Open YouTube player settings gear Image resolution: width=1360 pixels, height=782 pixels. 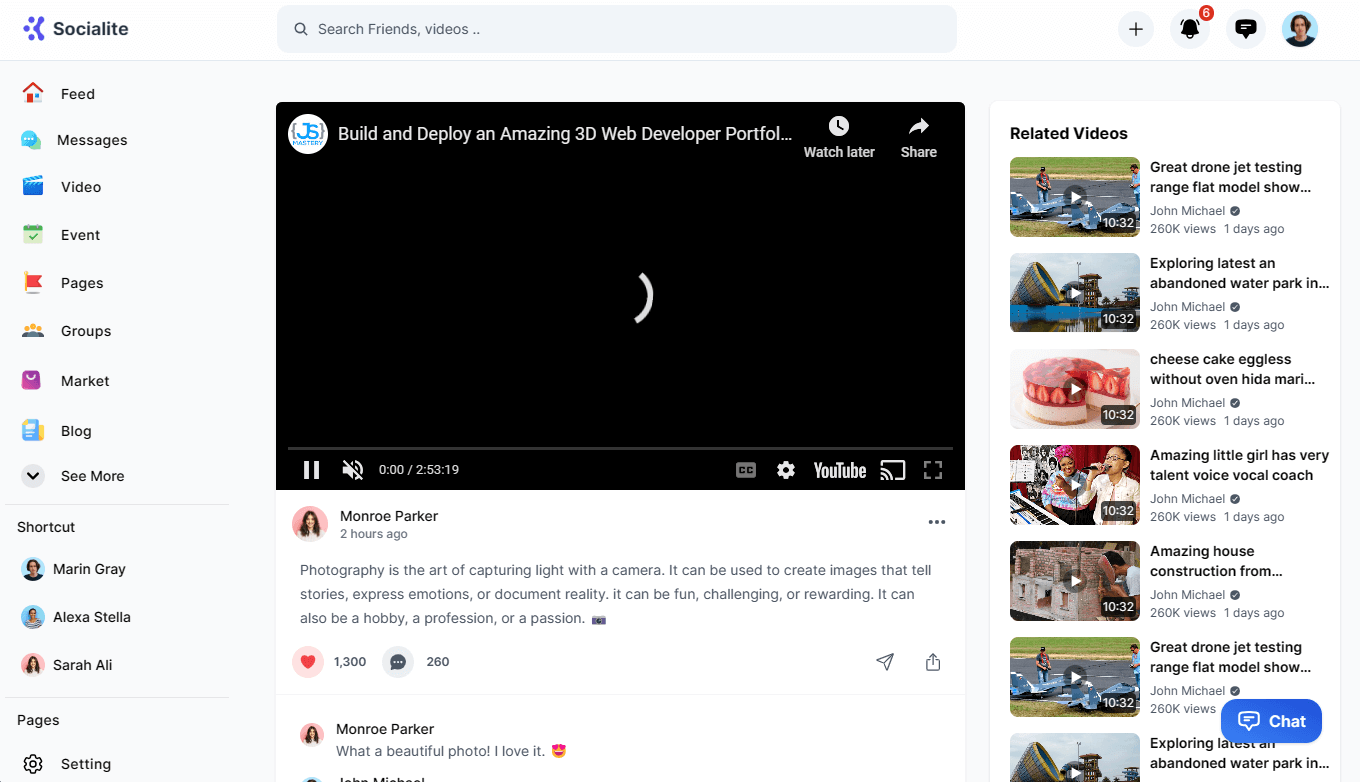pos(786,470)
